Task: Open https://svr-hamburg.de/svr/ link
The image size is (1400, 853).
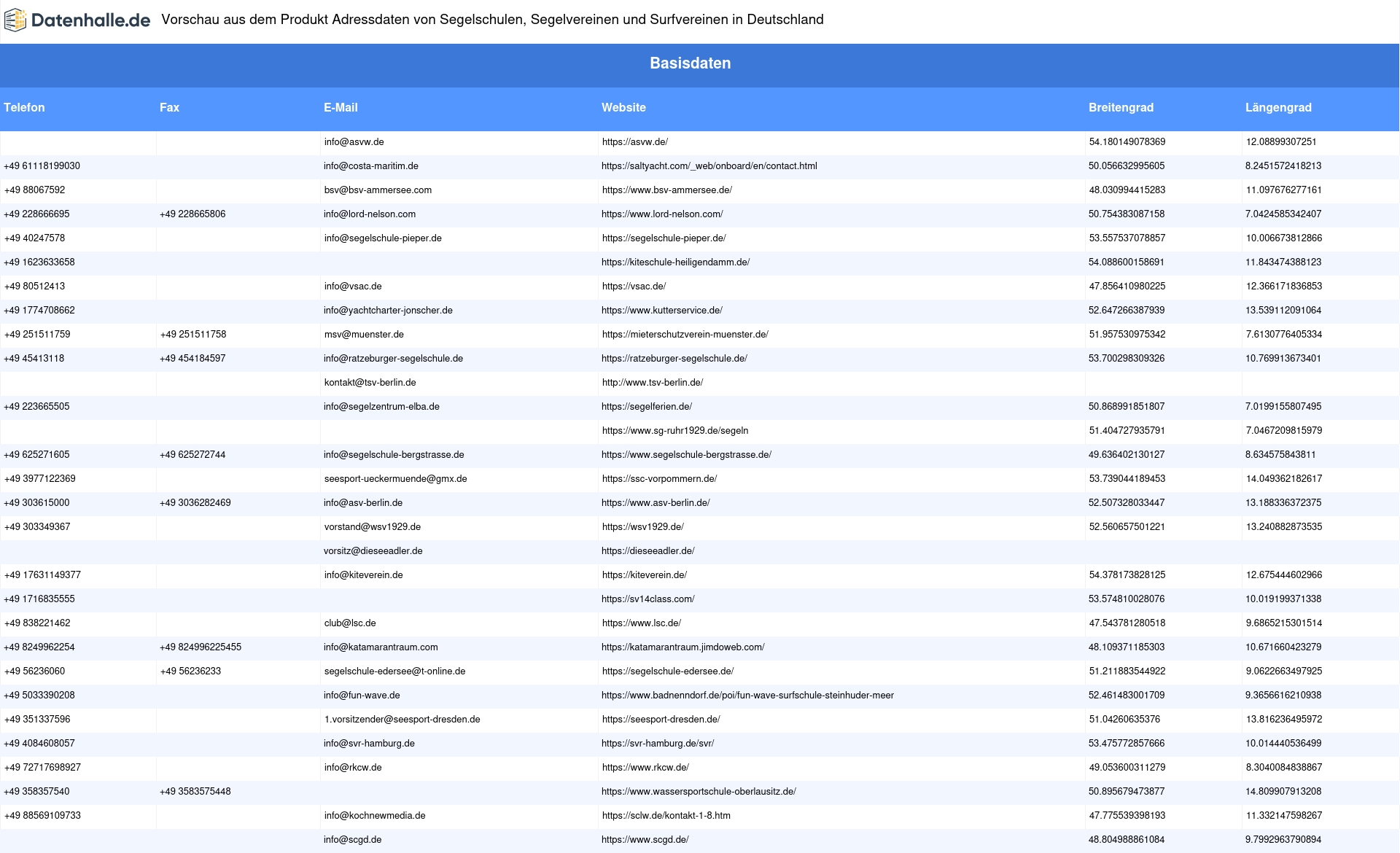Action: 658,744
